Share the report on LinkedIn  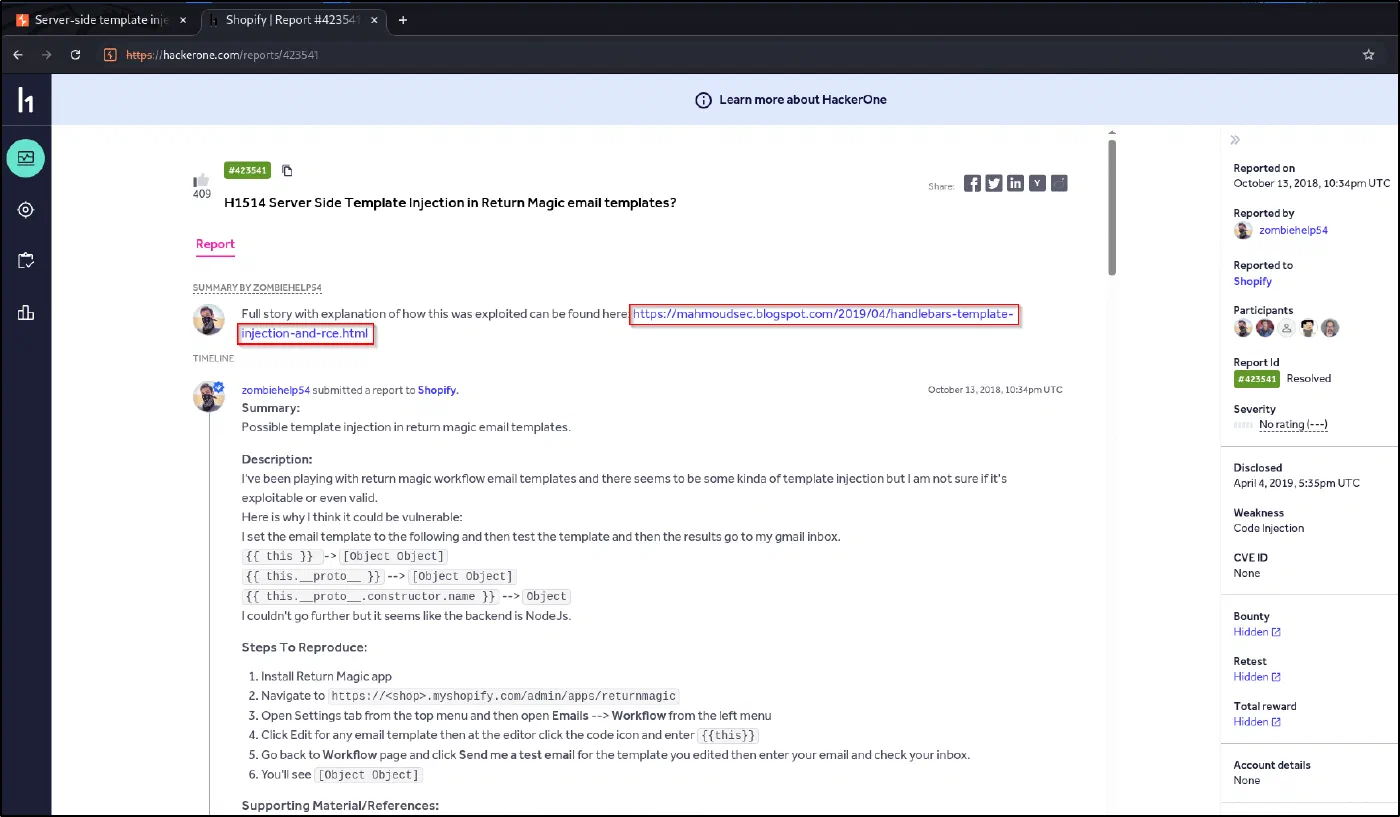tap(1016, 183)
